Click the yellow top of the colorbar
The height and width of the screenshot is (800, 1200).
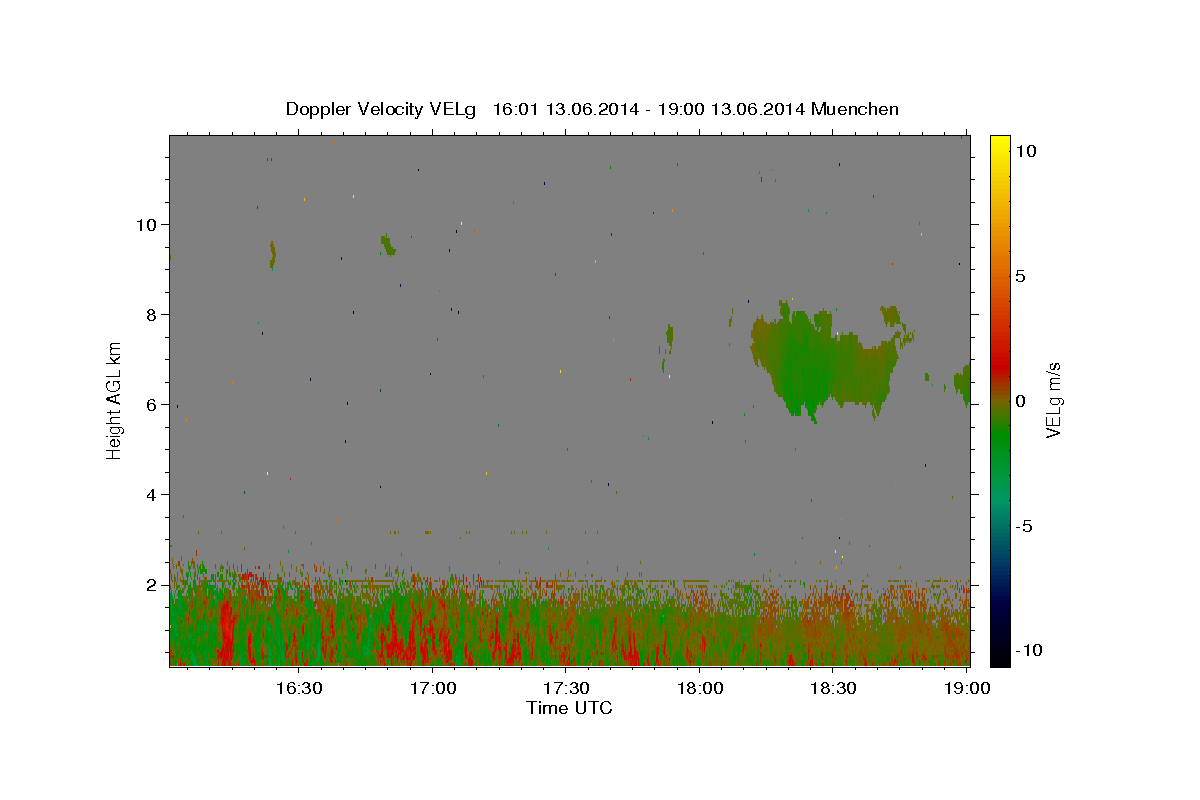click(x=1000, y=145)
